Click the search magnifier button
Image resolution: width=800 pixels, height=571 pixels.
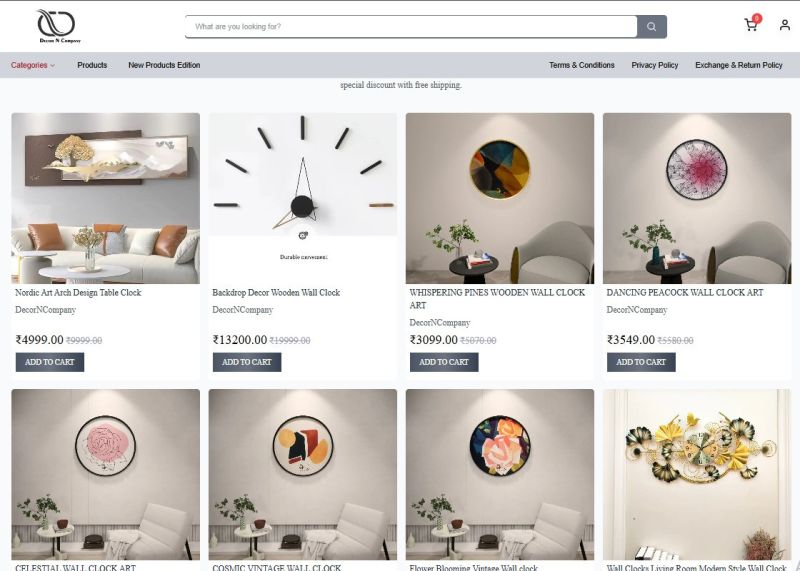point(652,27)
